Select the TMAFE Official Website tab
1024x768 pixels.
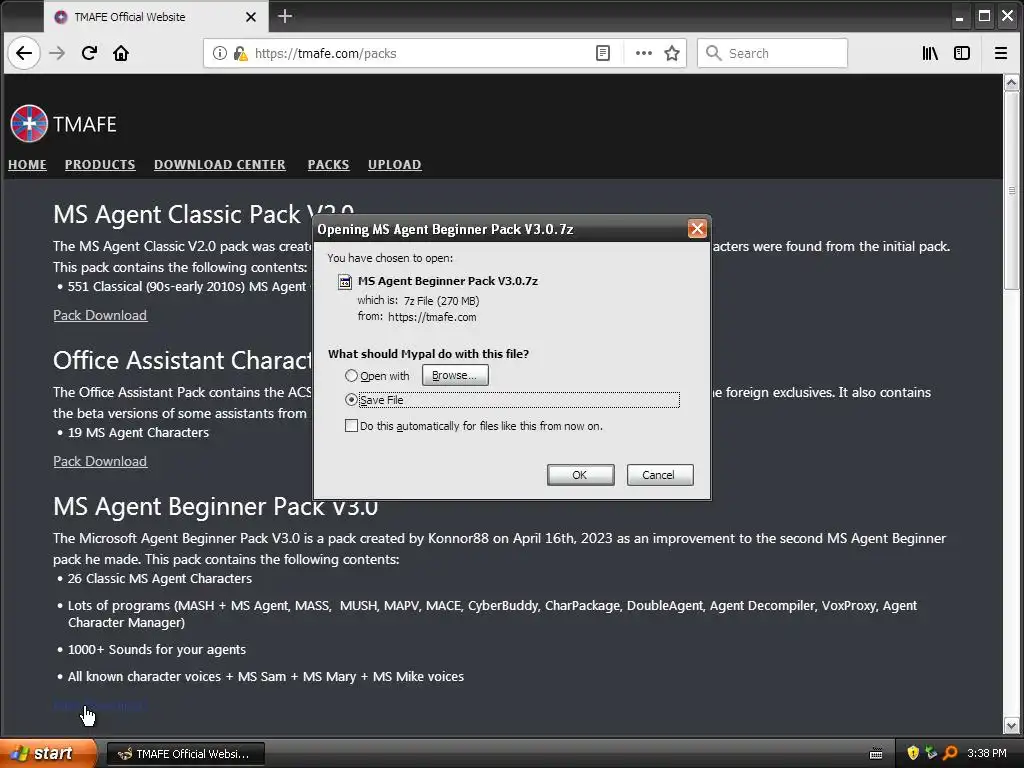click(x=155, y=17)
